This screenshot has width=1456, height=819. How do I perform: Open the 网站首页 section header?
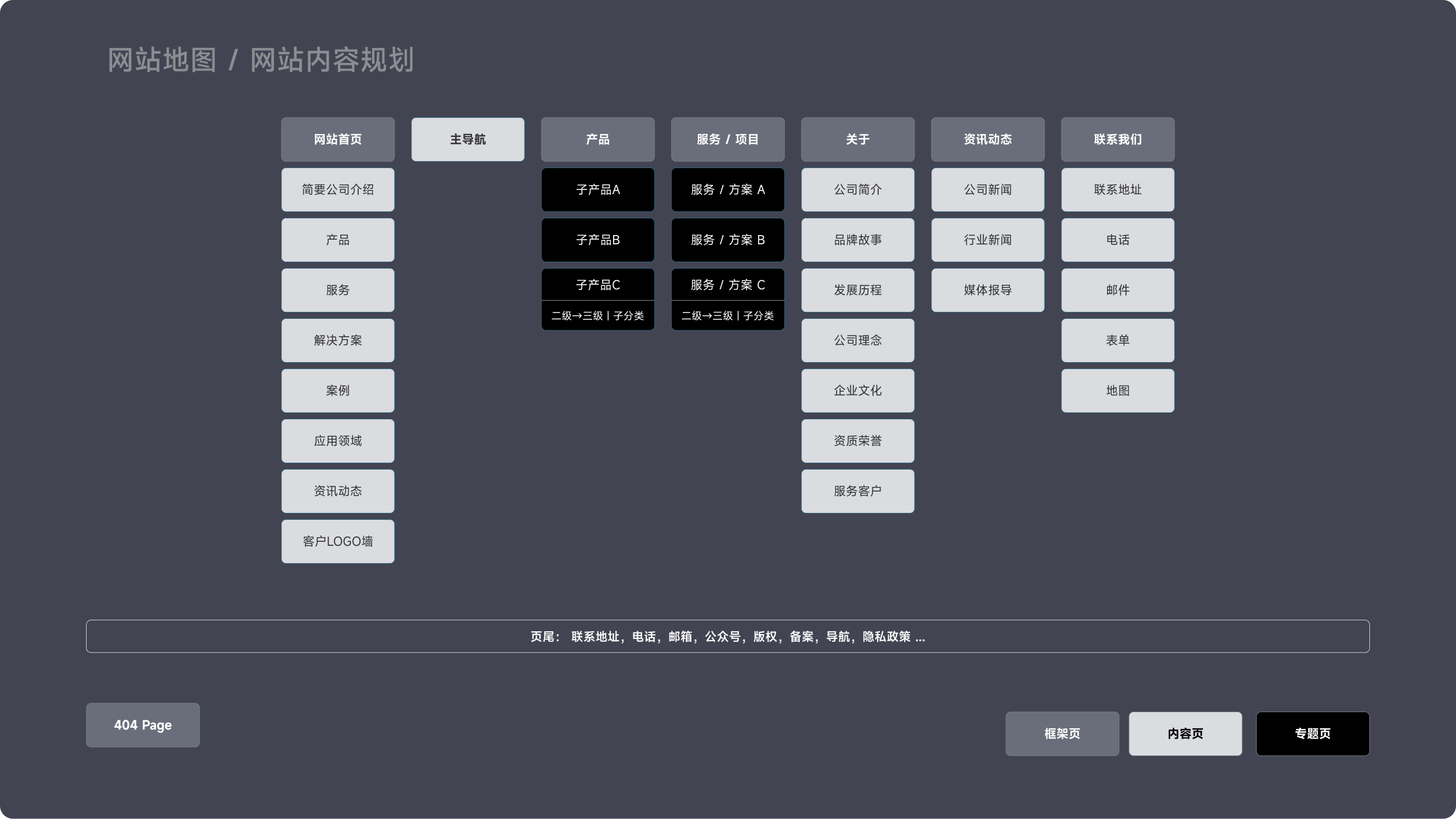337,139
